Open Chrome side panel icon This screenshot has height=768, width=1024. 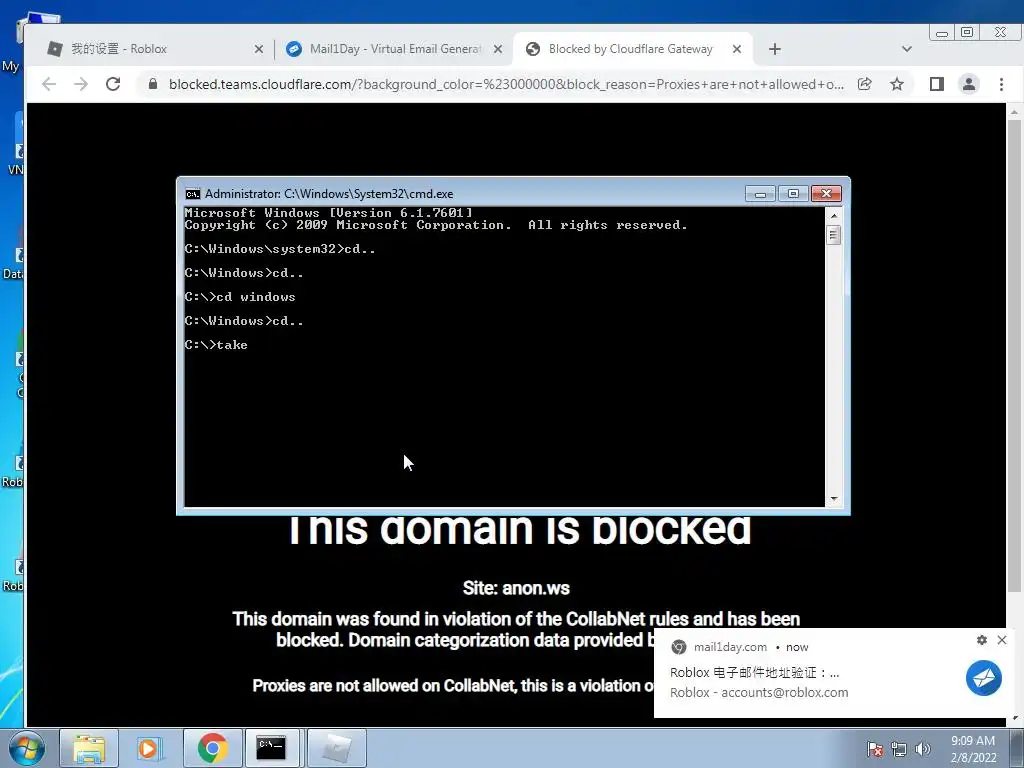coord(936,84)
